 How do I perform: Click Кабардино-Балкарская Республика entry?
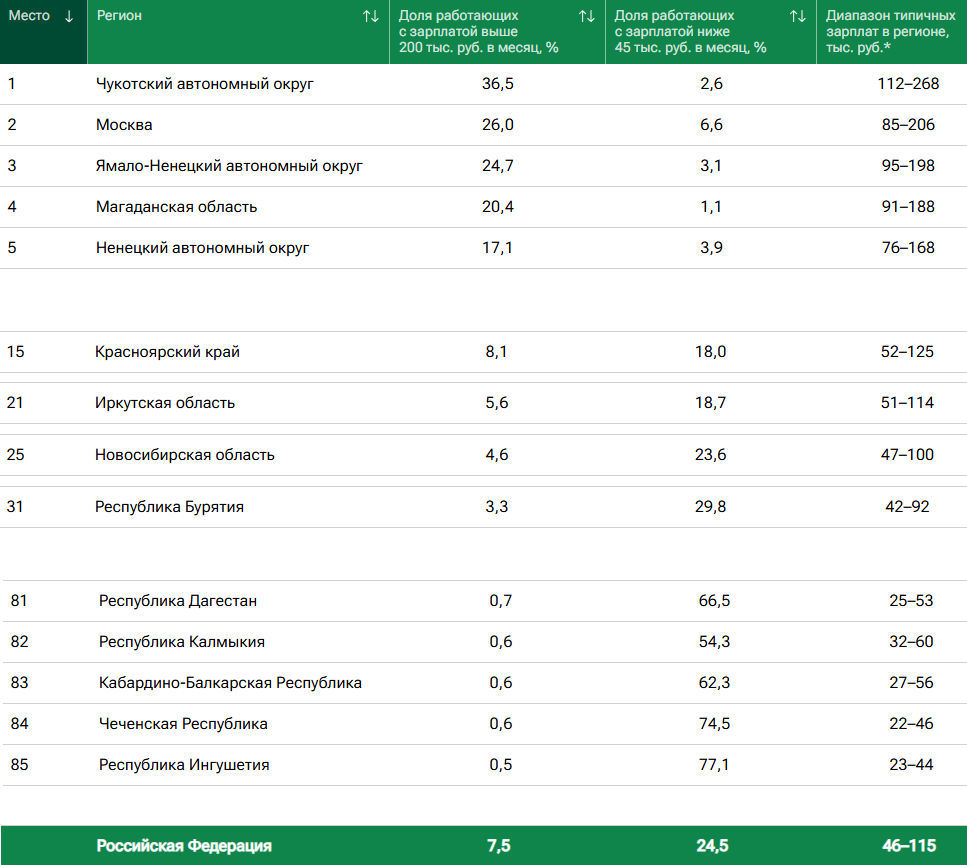point(230,683)
